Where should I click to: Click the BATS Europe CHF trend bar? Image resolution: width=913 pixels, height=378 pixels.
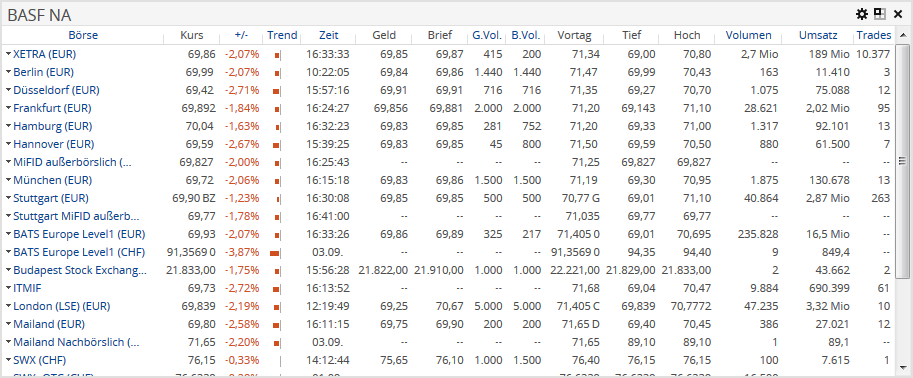point(275,253)
